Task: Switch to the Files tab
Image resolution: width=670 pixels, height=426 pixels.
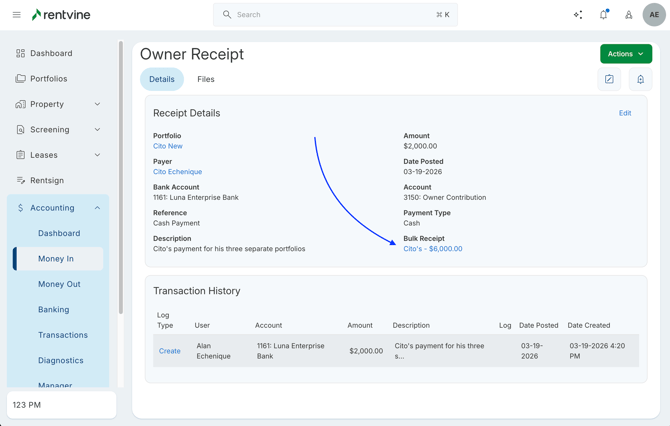Action: (205, 79)
